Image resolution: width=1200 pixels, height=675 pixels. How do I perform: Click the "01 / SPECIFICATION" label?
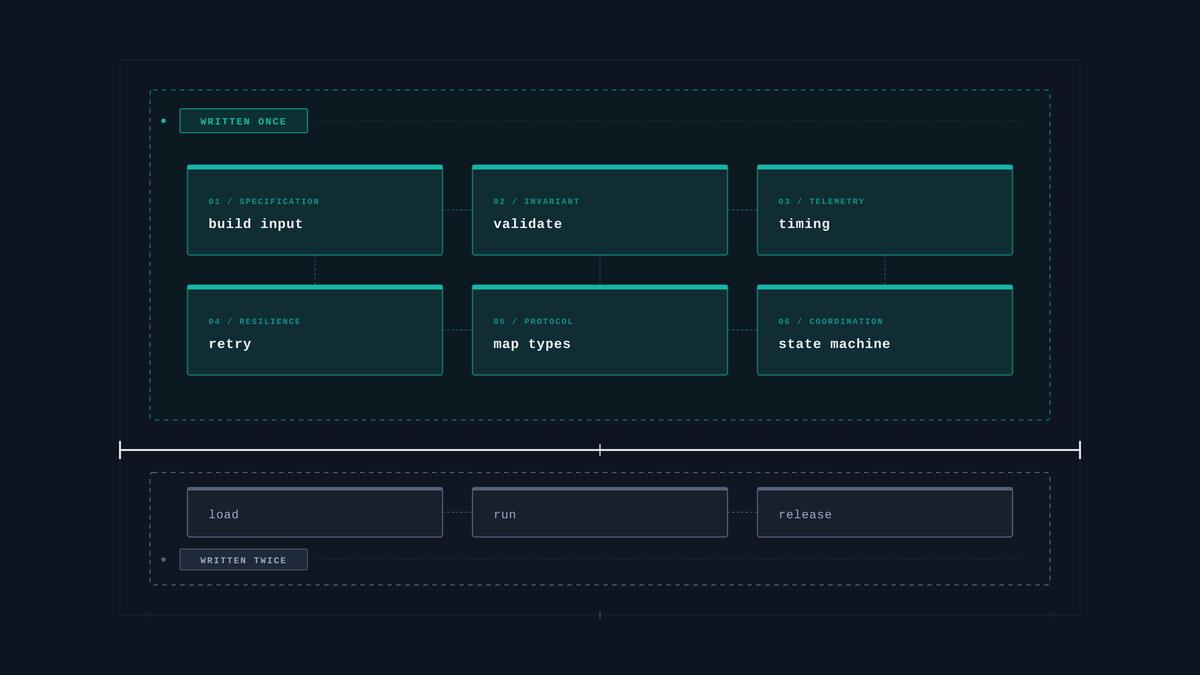(264, 202)
